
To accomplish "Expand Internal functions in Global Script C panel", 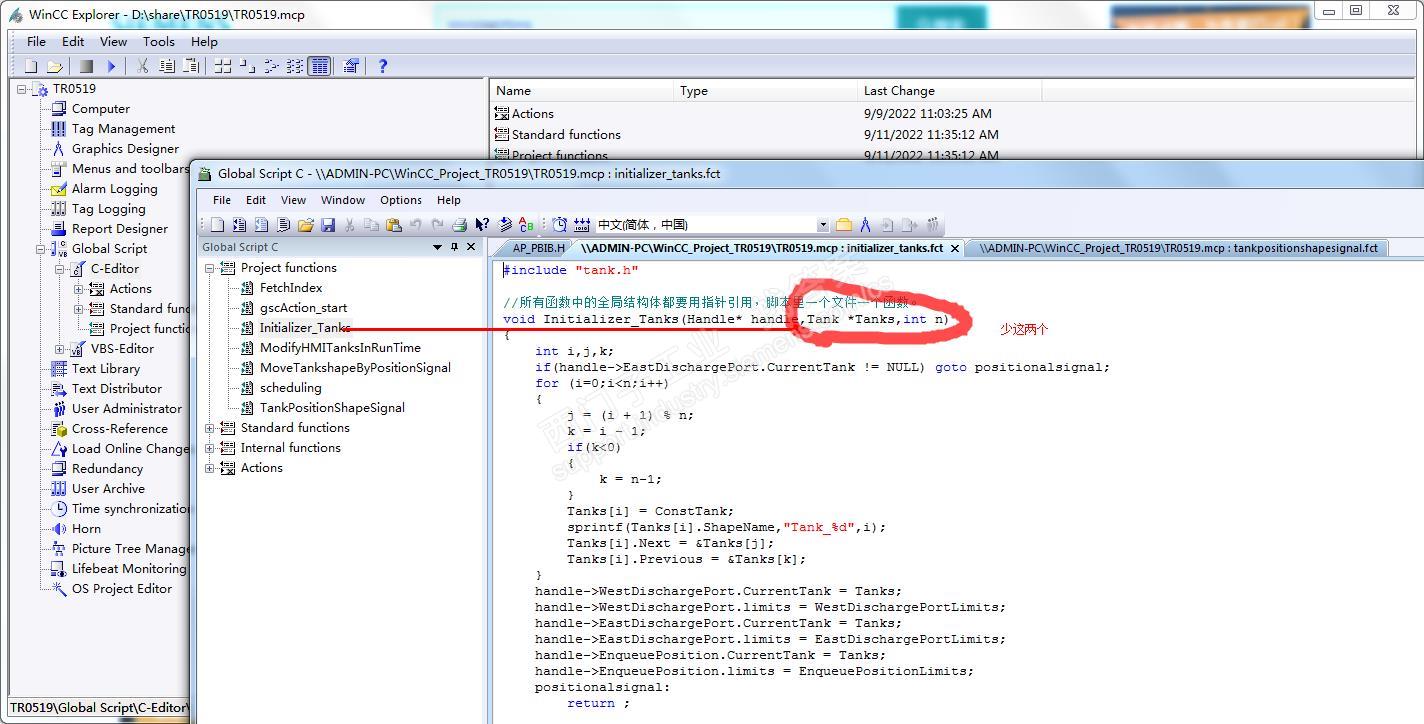I will (x=210, y=448).
